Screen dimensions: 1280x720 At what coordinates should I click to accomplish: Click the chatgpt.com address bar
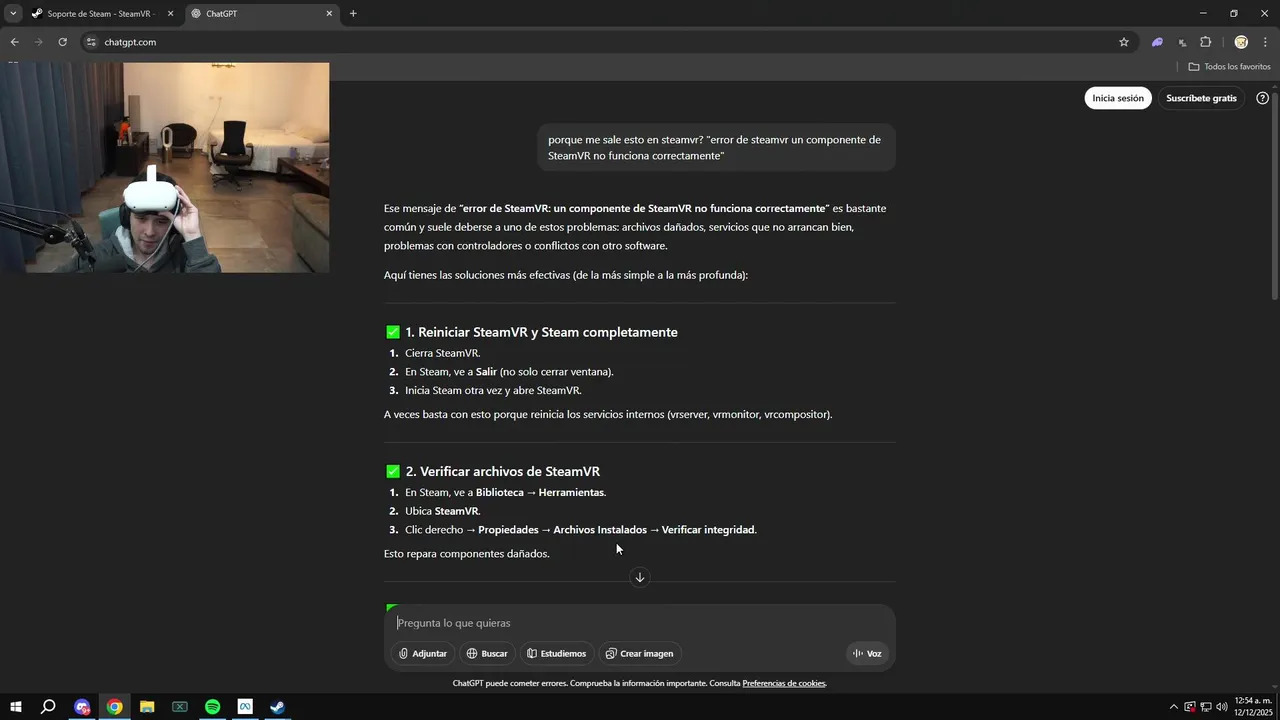click(x=600, y=42)
